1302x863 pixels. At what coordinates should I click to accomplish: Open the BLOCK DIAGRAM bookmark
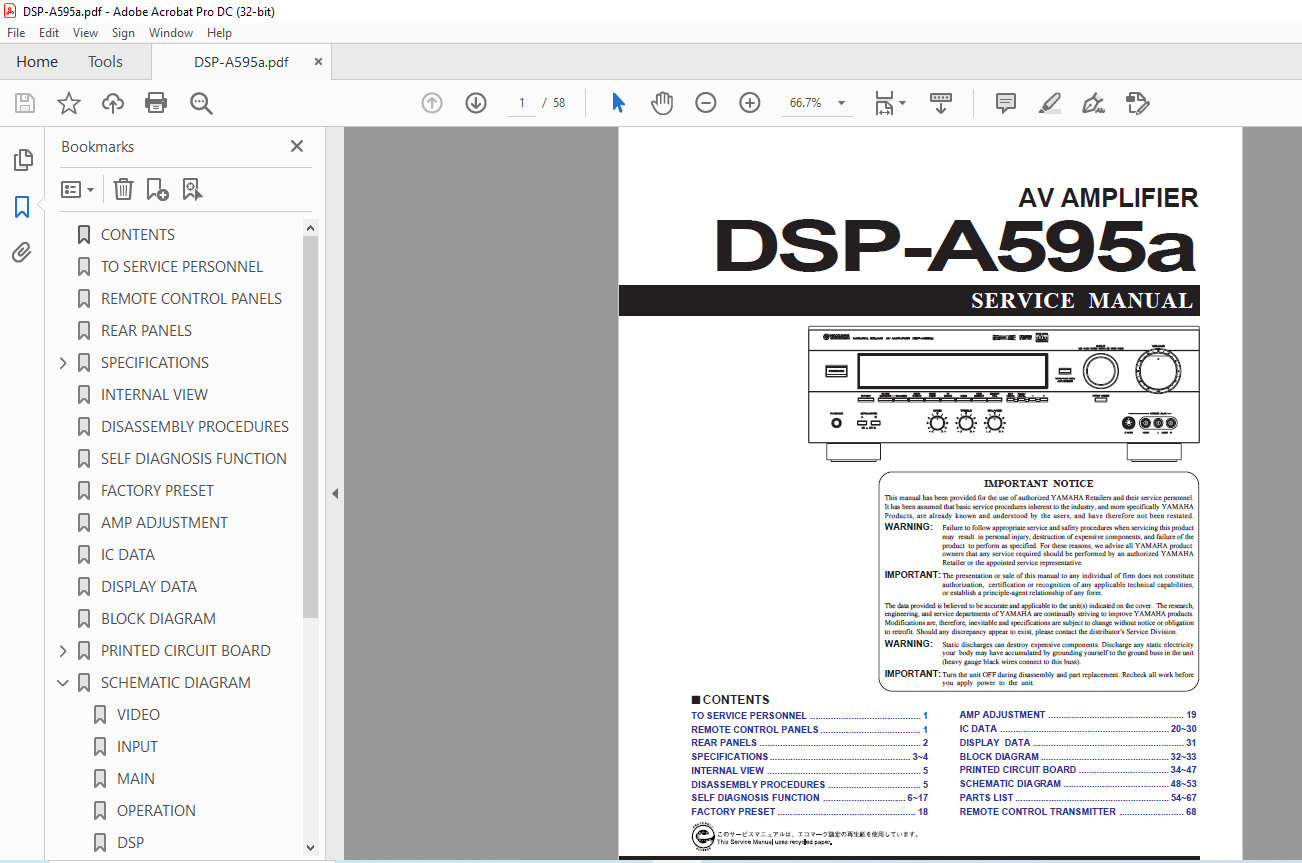[158, 619]
